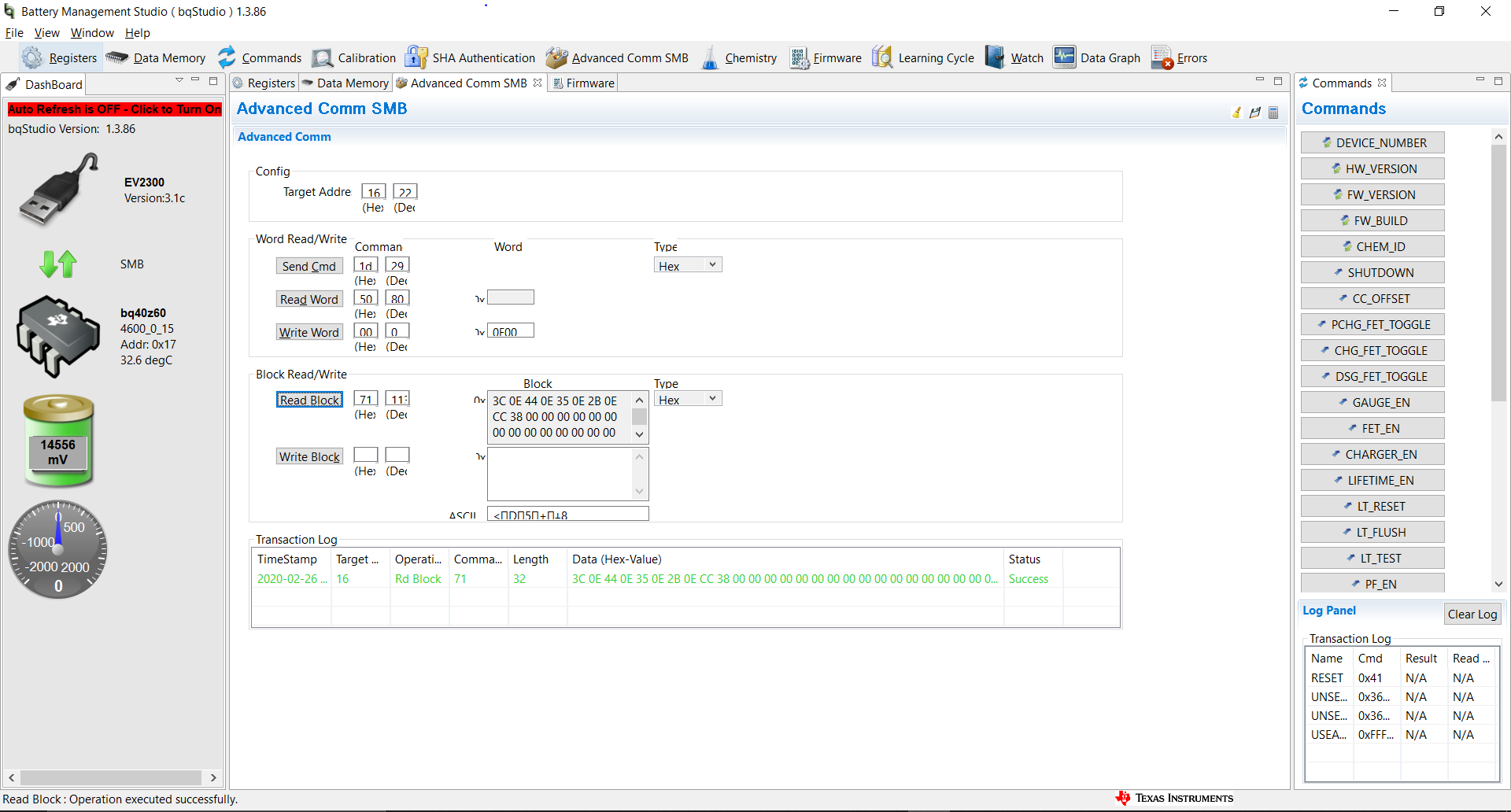
Task: Open the Window menu
Action: point(92,33)
